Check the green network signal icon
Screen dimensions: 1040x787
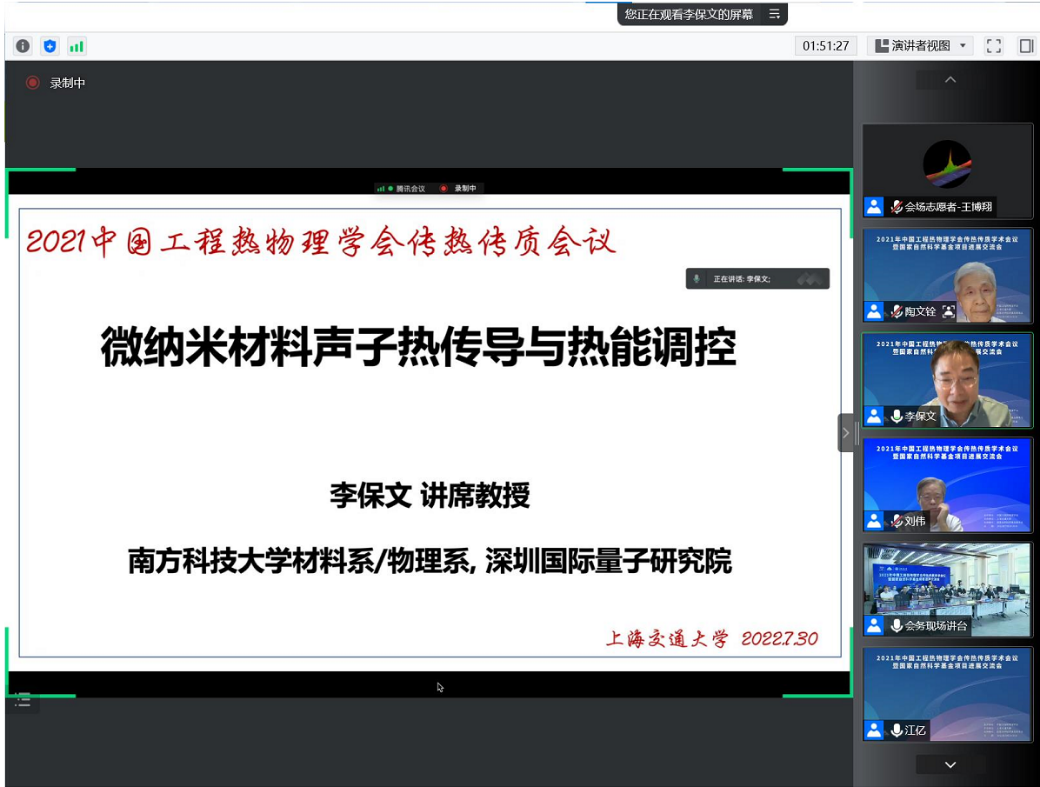(x=77, y=46)
